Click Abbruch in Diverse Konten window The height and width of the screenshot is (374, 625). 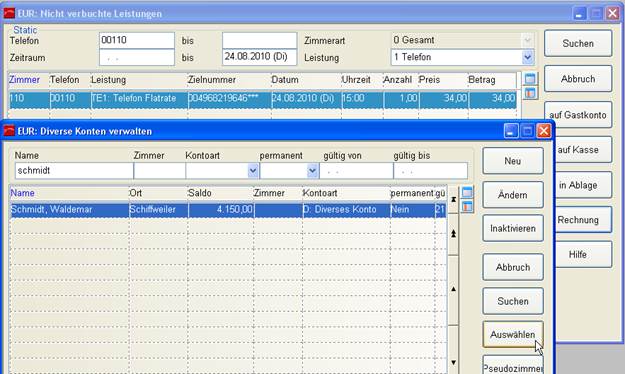click(x=513, y=267)
